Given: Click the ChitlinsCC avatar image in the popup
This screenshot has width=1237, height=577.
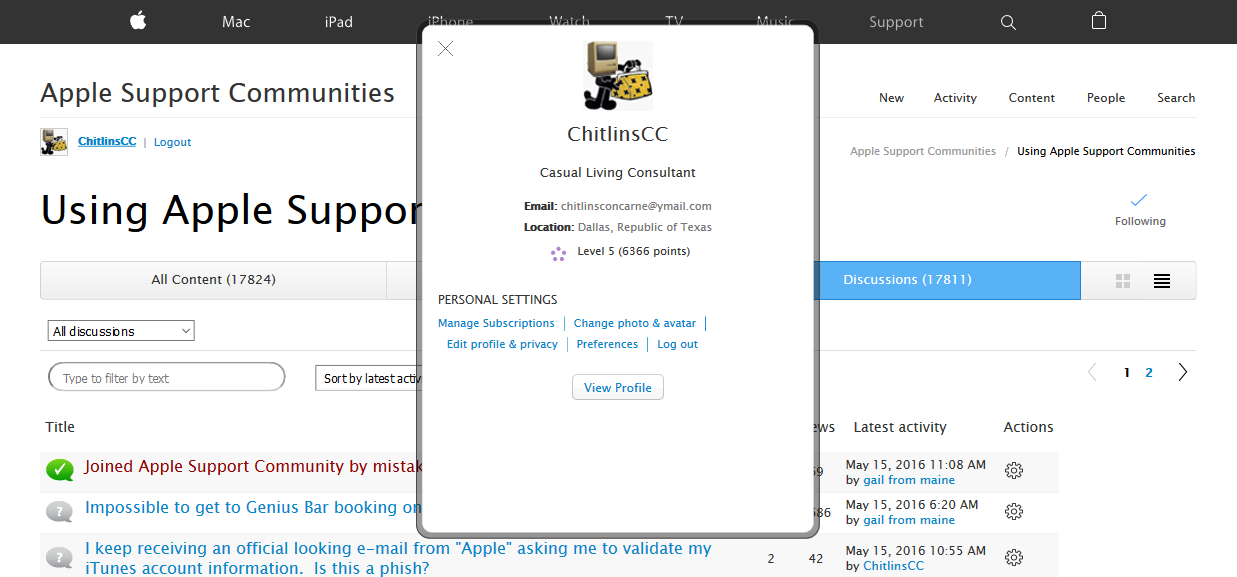Looking at the screenshot, I should point(617,75).
